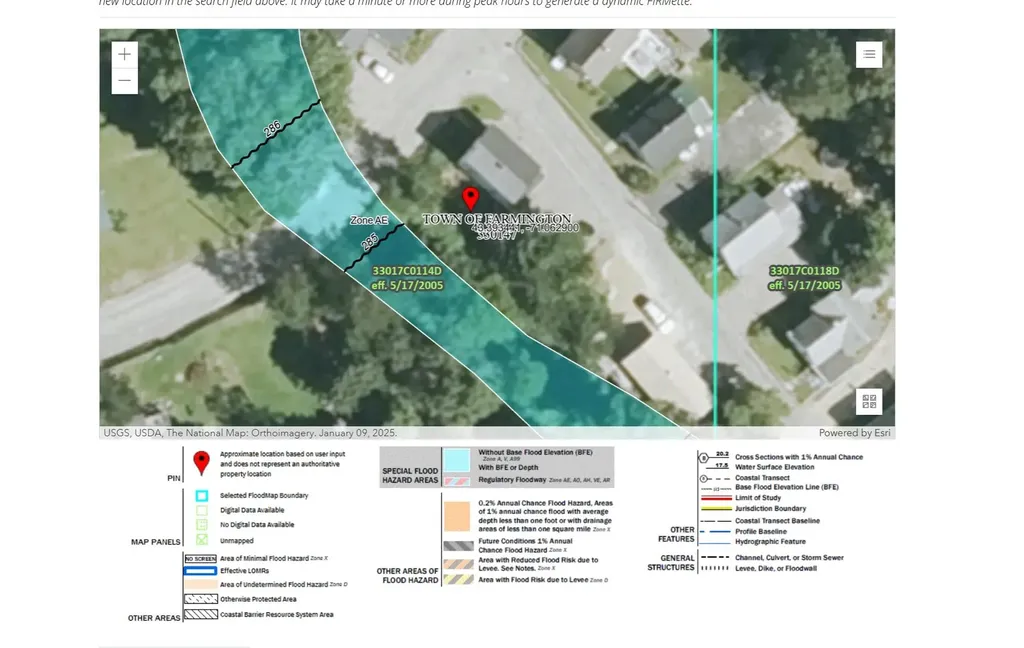The width and height of the screenshot is (1024, 648).
Task: Click the red pin icon in legend
Action: point(202,463)
